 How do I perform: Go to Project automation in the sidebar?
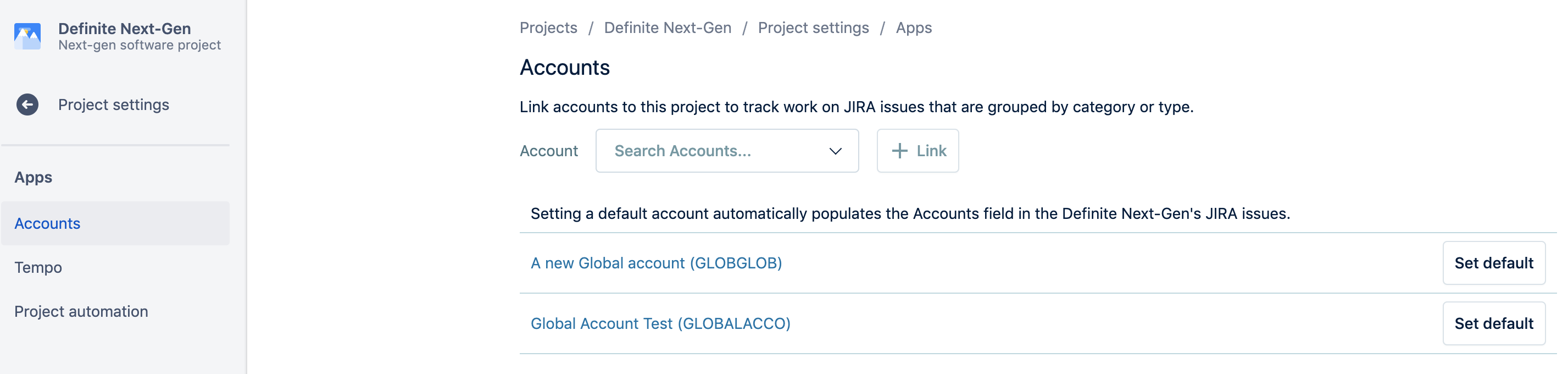[81, 311]
